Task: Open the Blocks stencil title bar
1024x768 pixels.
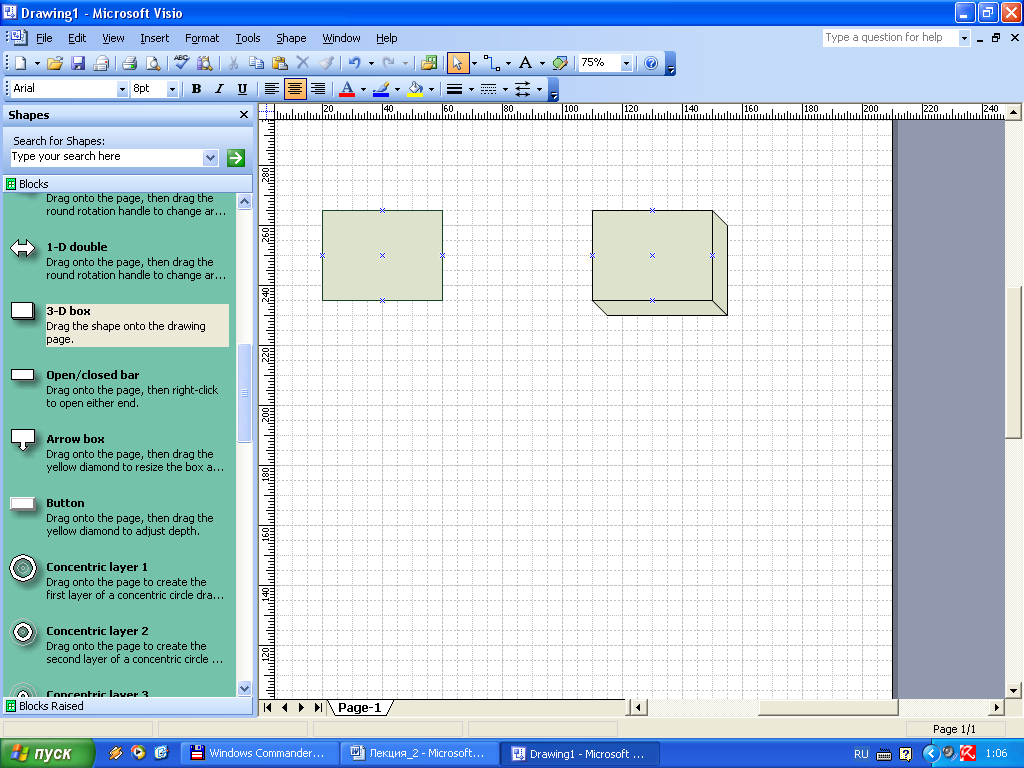Action: tap(128, 184)
